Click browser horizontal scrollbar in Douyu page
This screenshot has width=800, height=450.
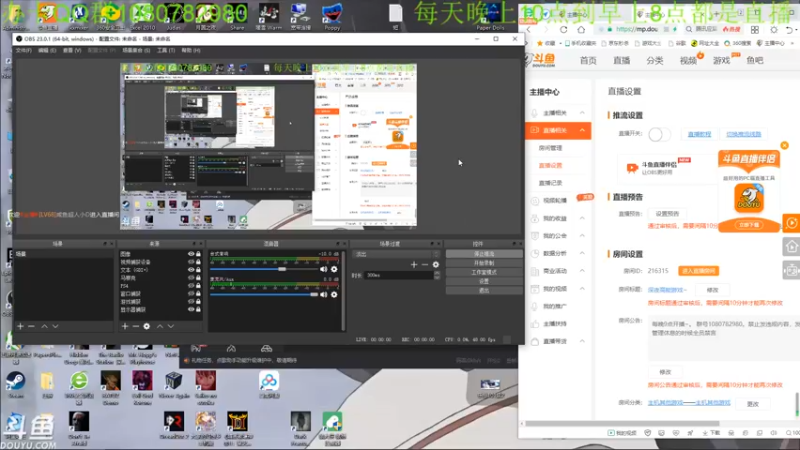click(622, 423)
